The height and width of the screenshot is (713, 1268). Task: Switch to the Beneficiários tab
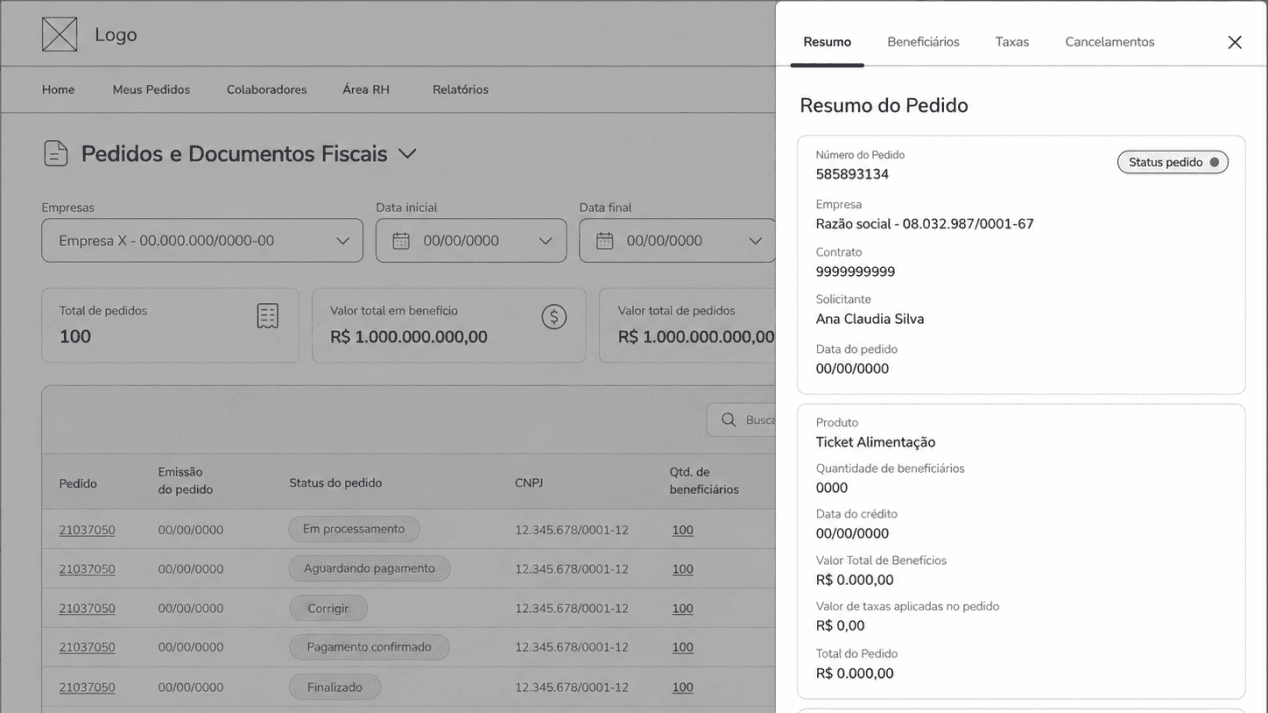point(923,42)
